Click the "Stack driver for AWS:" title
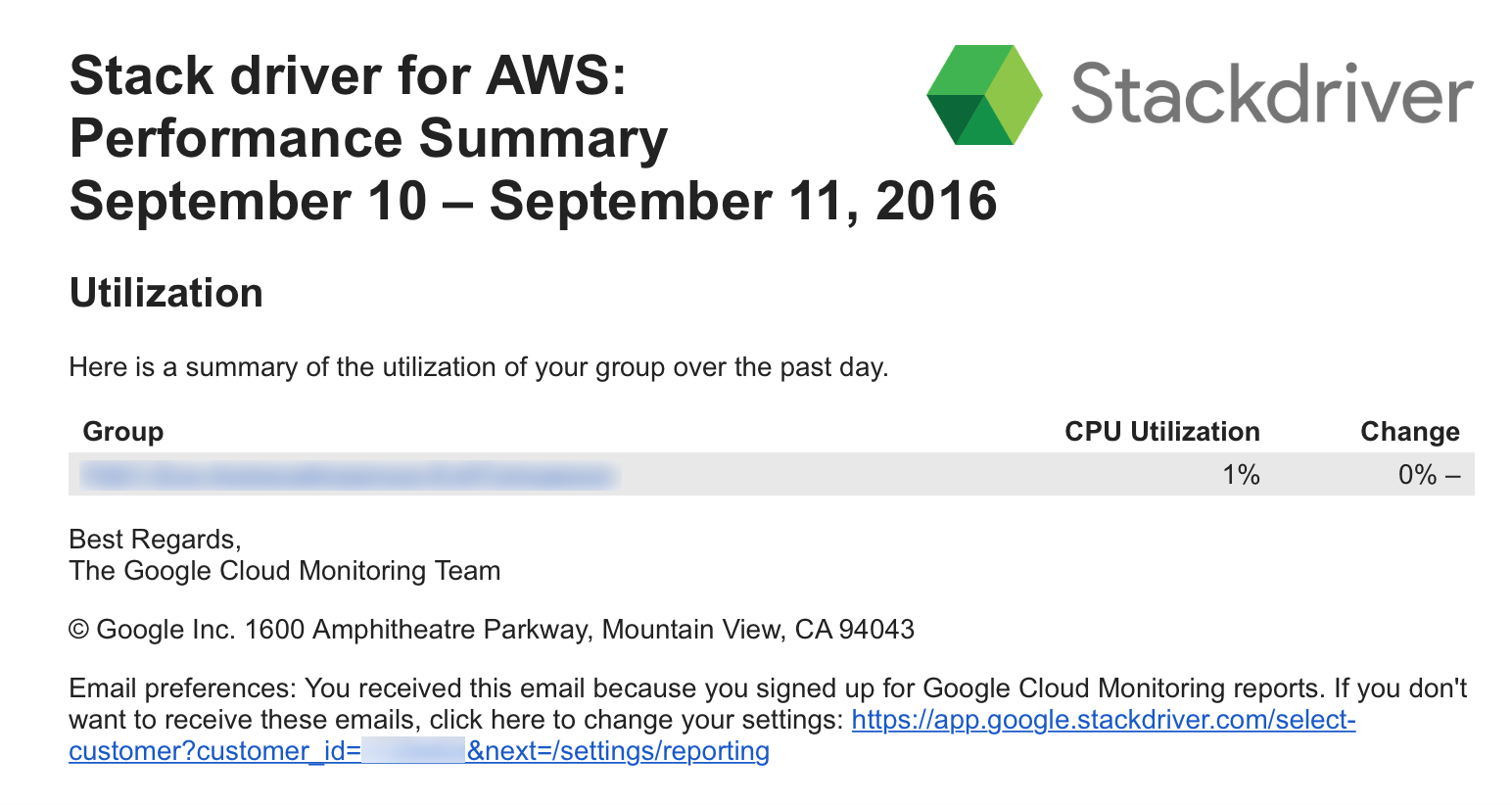Image resolution: width=1512 pixels, height=805 pixels. (x=348, y=75)
